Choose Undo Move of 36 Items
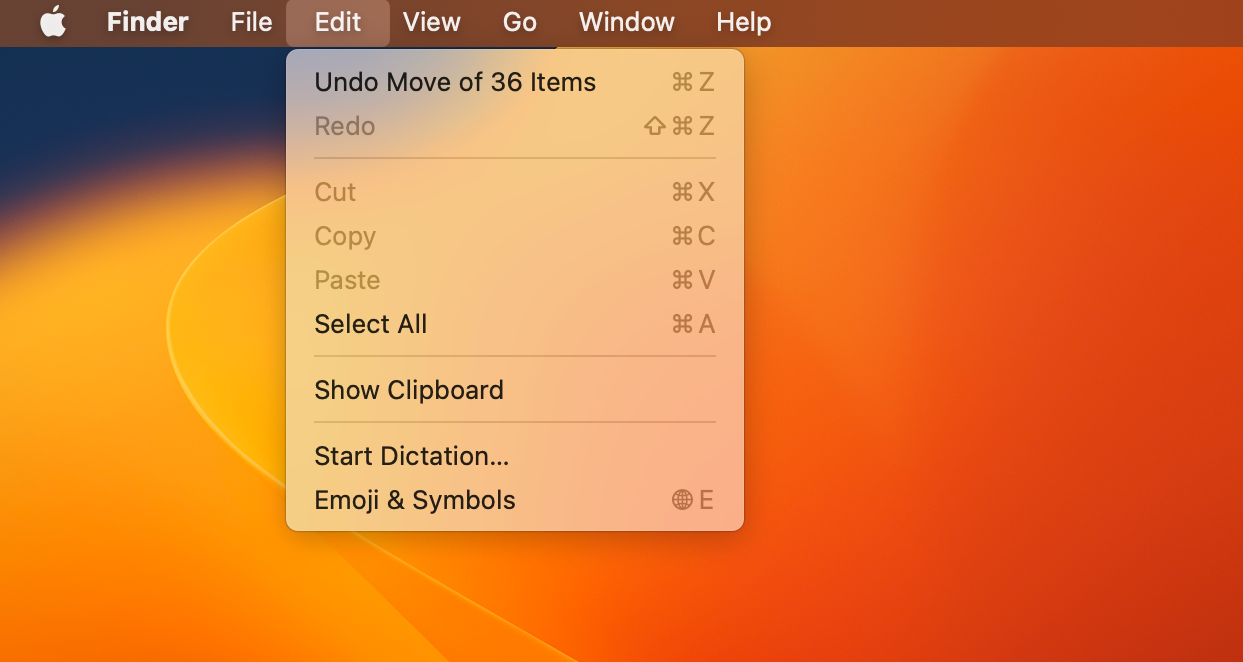The image size is (1243, 662). (515, 82)
